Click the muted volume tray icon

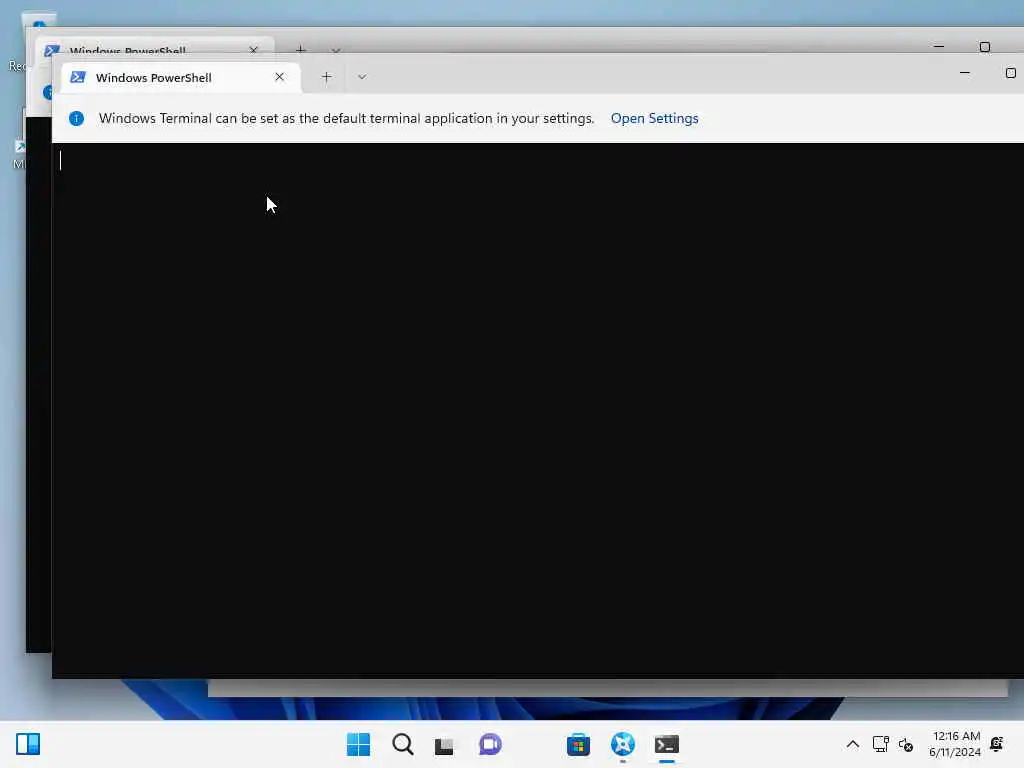pyautogui.click(x=906, y=744)
